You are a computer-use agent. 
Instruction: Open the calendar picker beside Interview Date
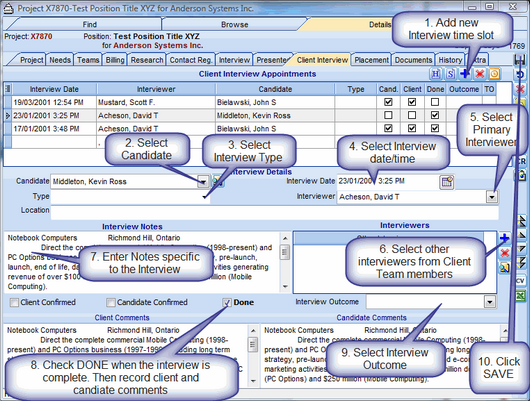[447, 182]
